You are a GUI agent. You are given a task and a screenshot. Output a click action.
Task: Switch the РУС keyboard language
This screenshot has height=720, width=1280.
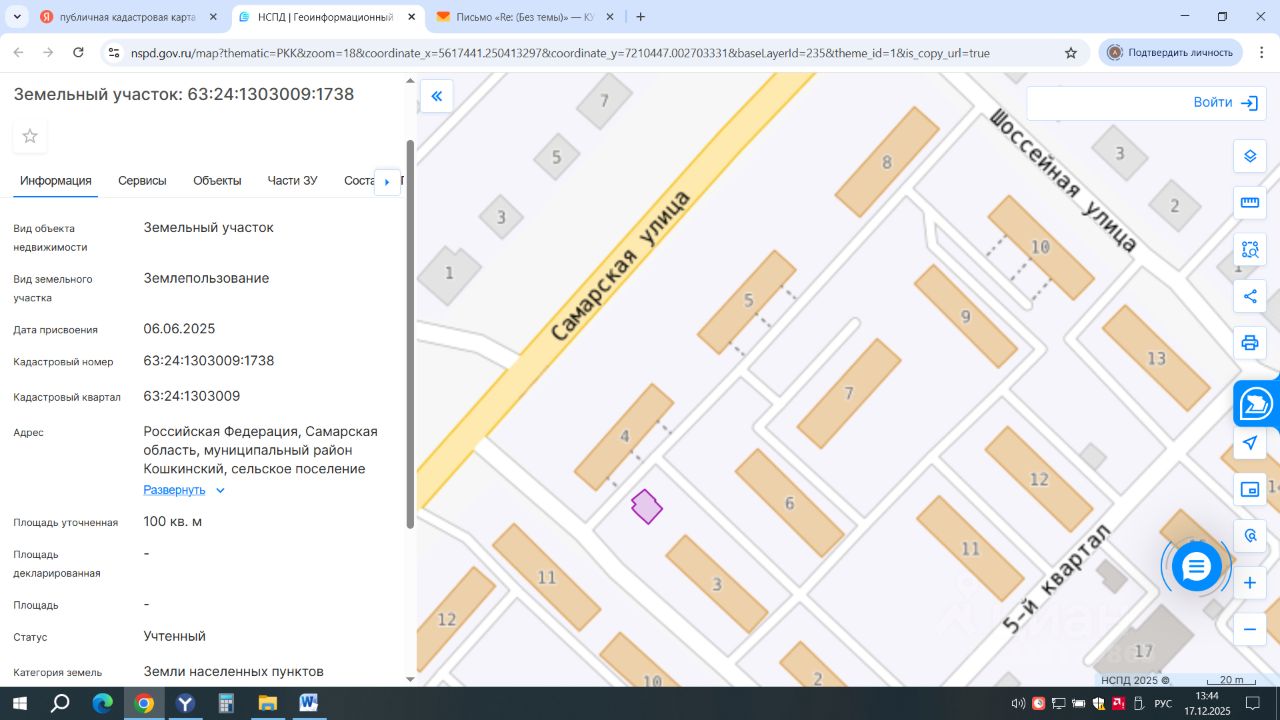pos(1163,704)
